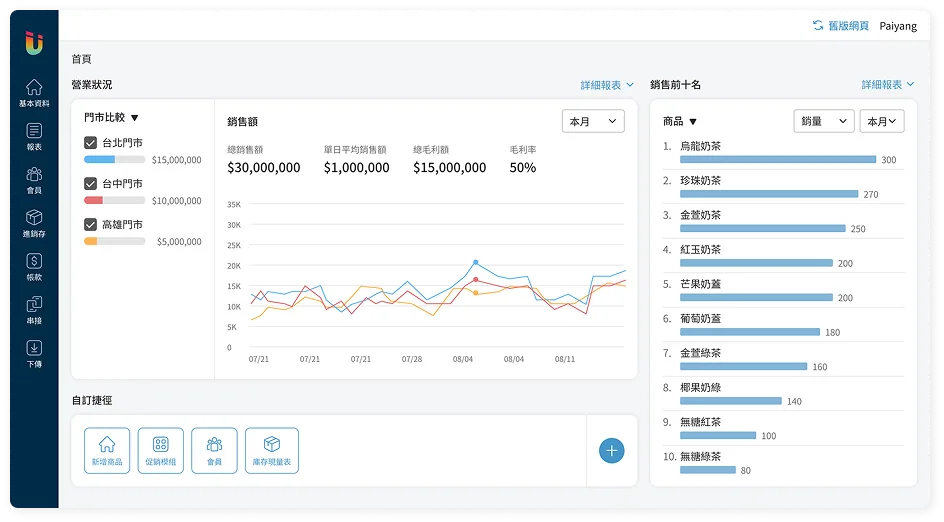Viewport: 944px width, 522px height.
Task: Open the 串接 integration section
Action: pos(34,310)
